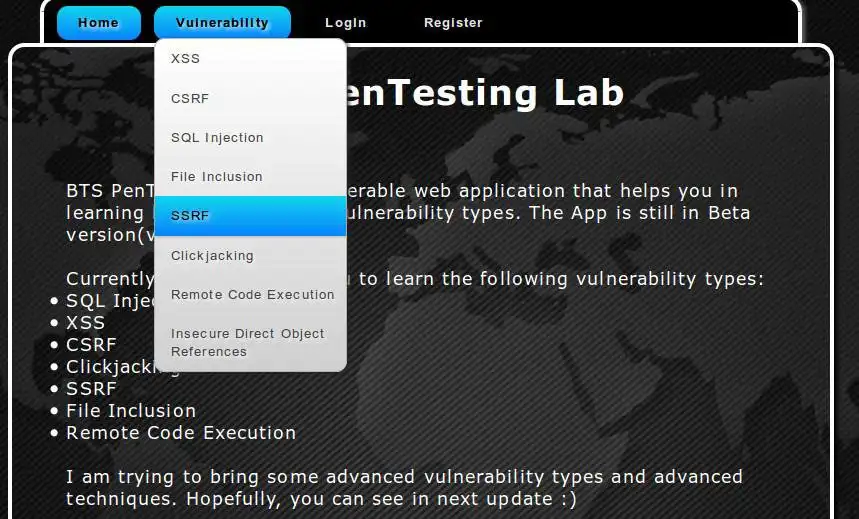Screen dimensions: 859x519
Task: Click the paragraph about advanced vulnerability types
Action: 404,487
